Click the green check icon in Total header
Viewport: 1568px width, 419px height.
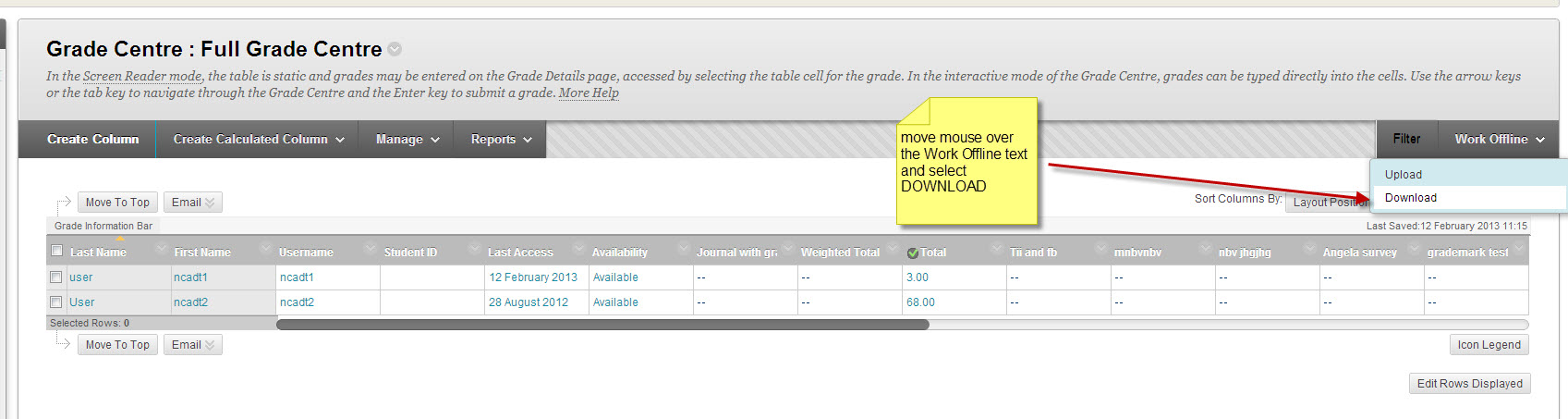913,253
